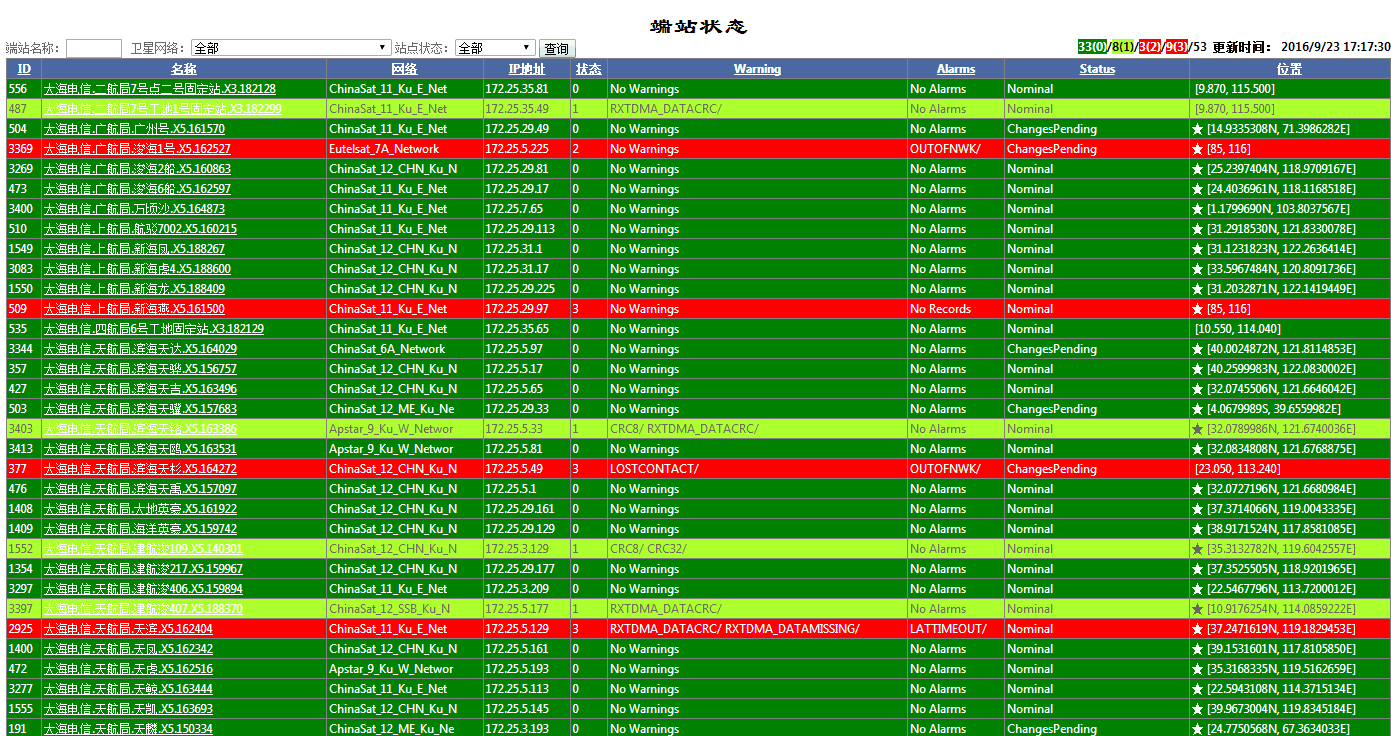Open station link ending X5.188370
The height and width of the screenshot is (736, 1391).
pos(143,609)
